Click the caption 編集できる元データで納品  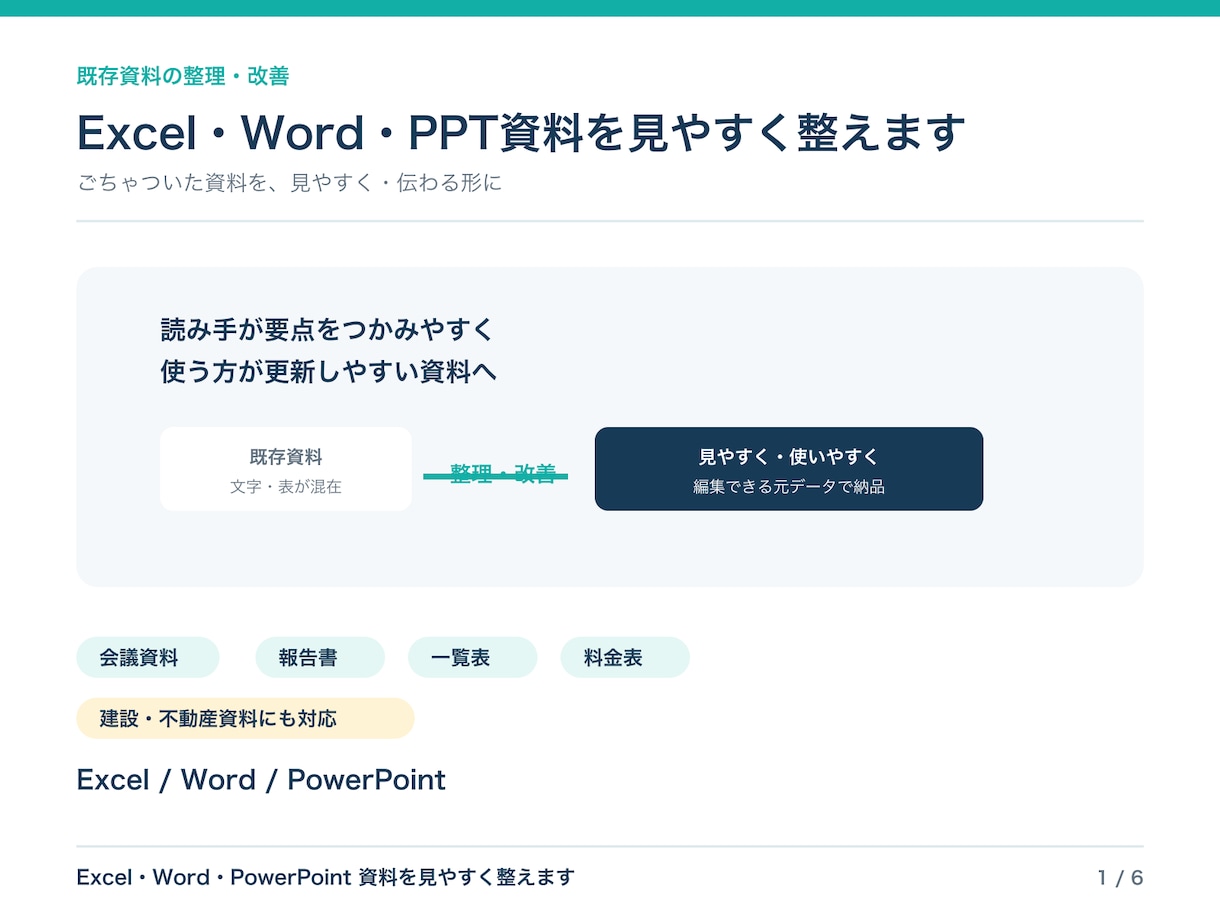[789, 487]
